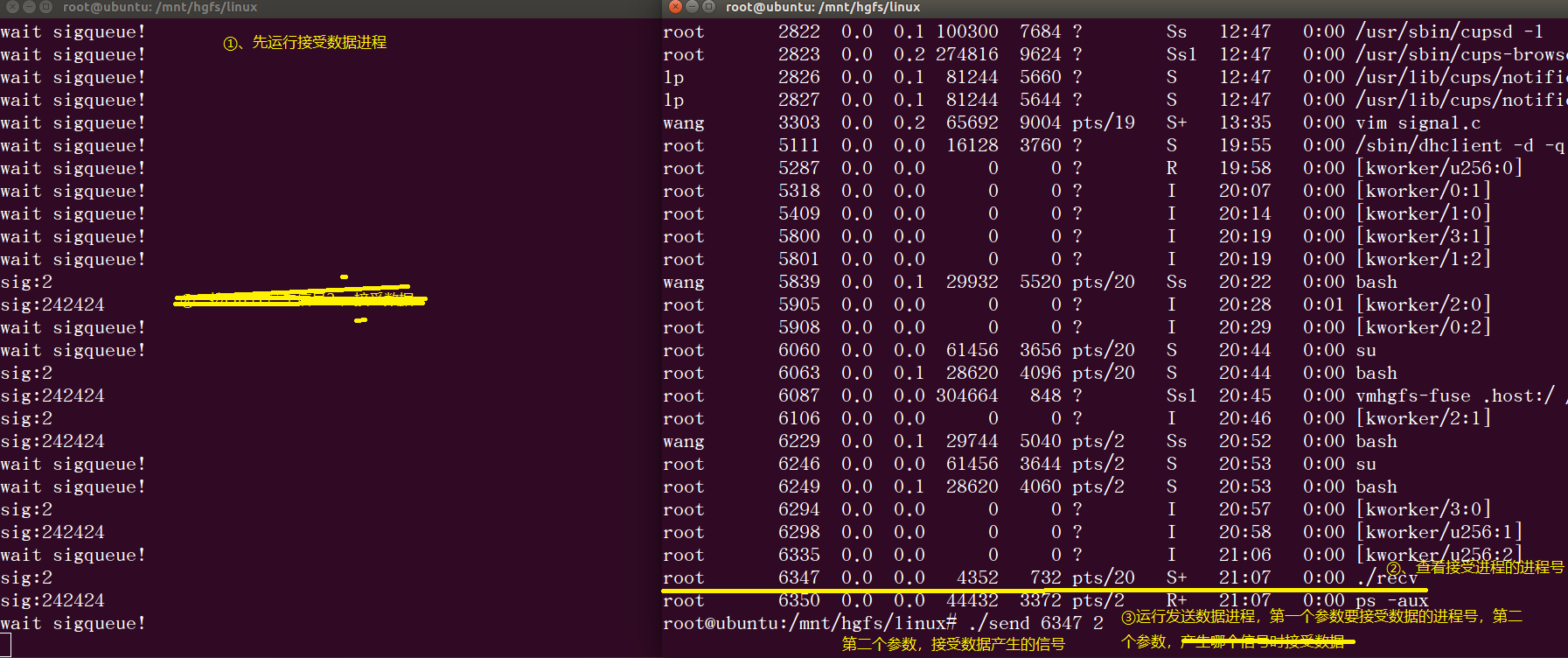Minimize the right terminal window
The image size is (1568, 658).
[x=692, y=6]
